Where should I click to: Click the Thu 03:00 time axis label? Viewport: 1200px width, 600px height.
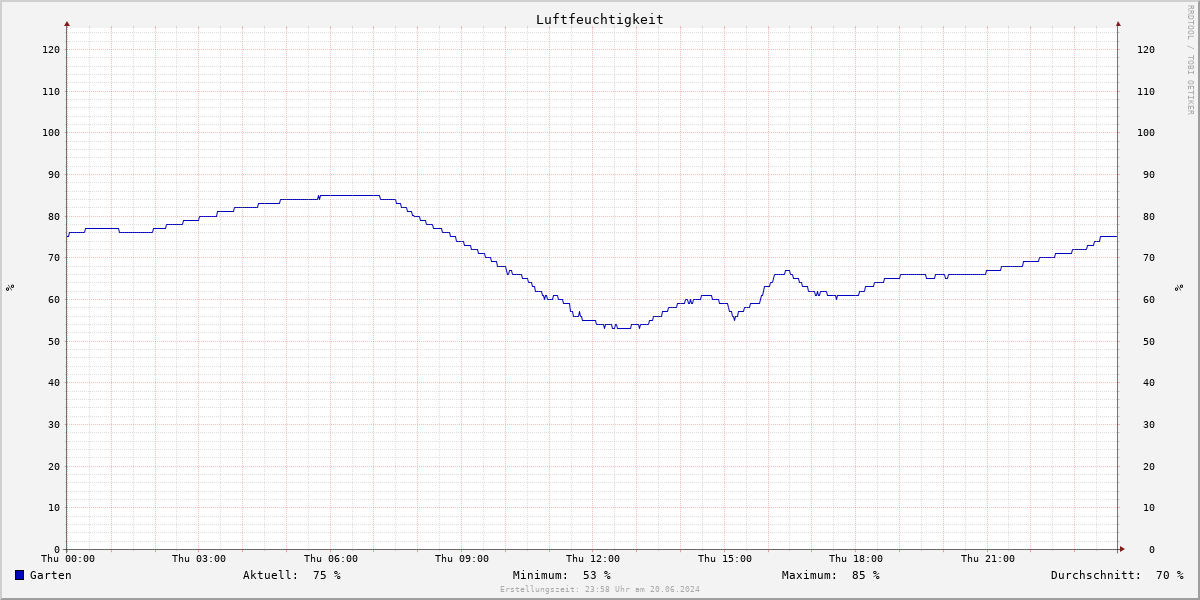[199, 559]
